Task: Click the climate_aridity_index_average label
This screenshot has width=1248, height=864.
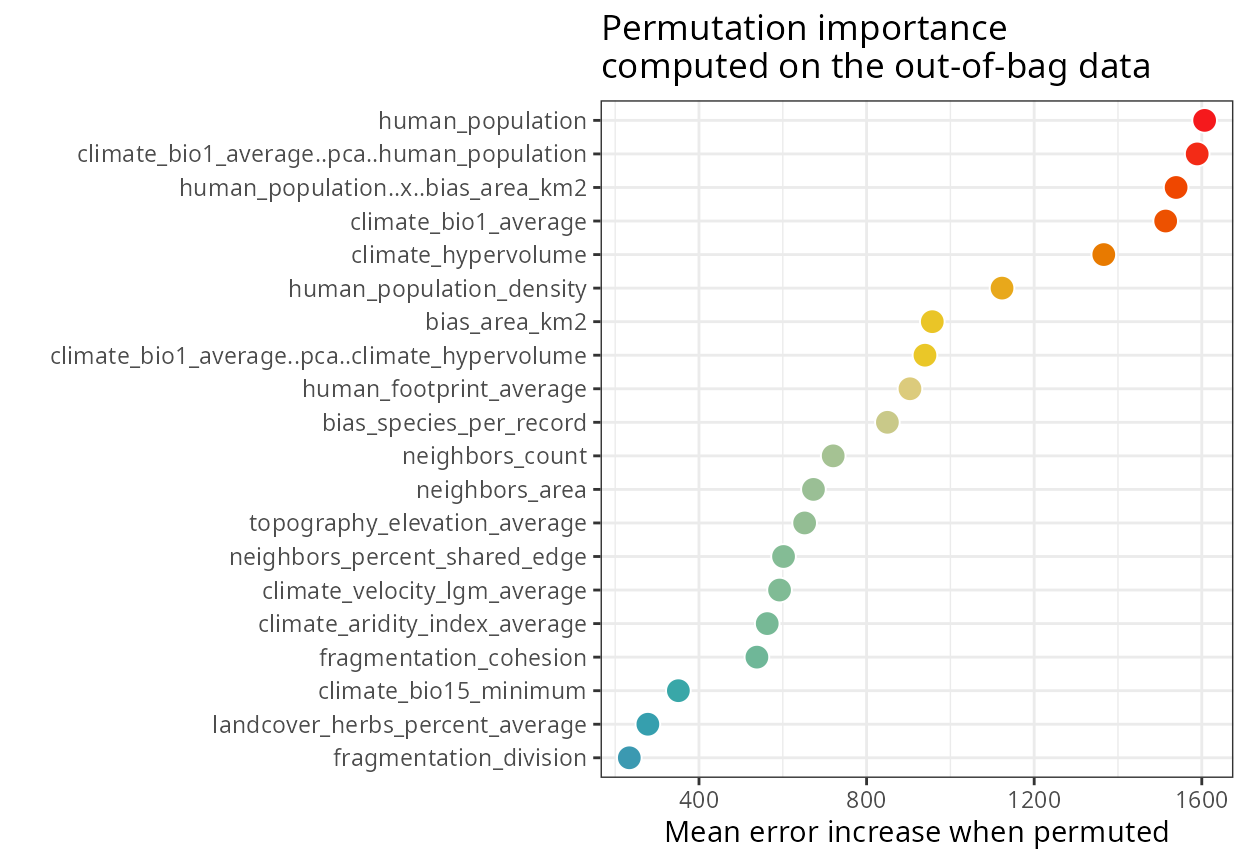Action: click(x=422, y=624)
